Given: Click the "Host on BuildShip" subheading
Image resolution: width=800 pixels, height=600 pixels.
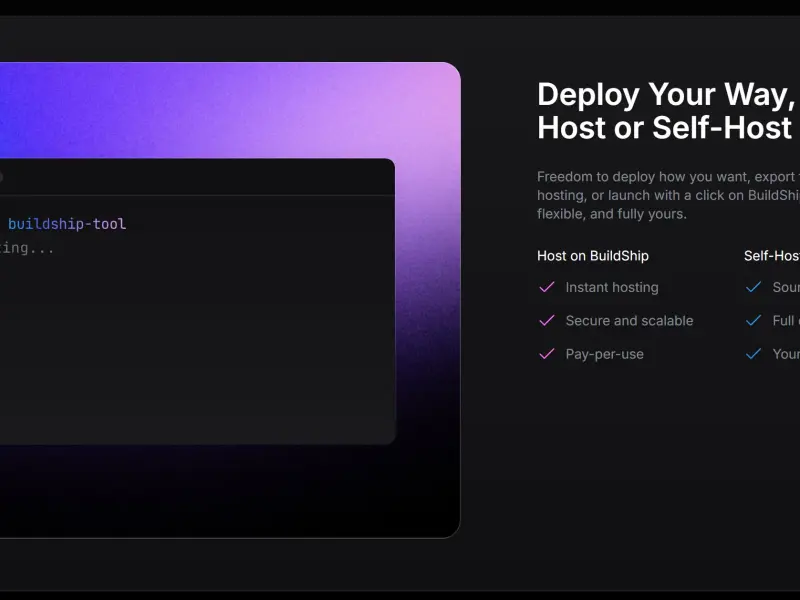Looking at the screenshot, I should click(593, 256).
